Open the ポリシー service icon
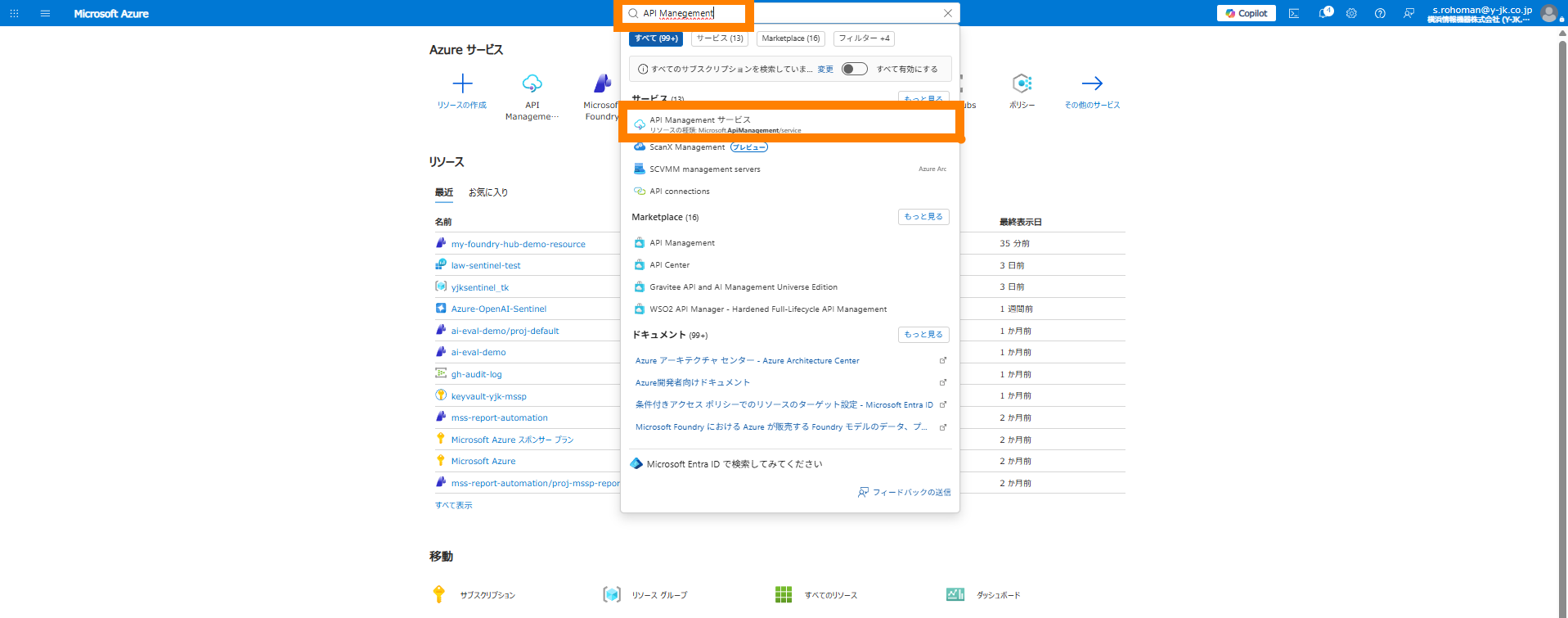Screen dimensions: 1568x618 (x=1022, y=83)
